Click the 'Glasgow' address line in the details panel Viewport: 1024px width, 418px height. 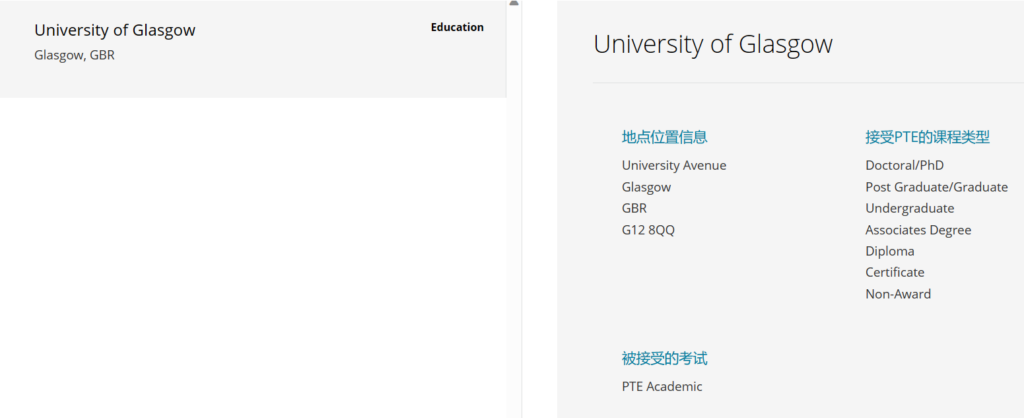pyautogui.click(x=647, y=187)
